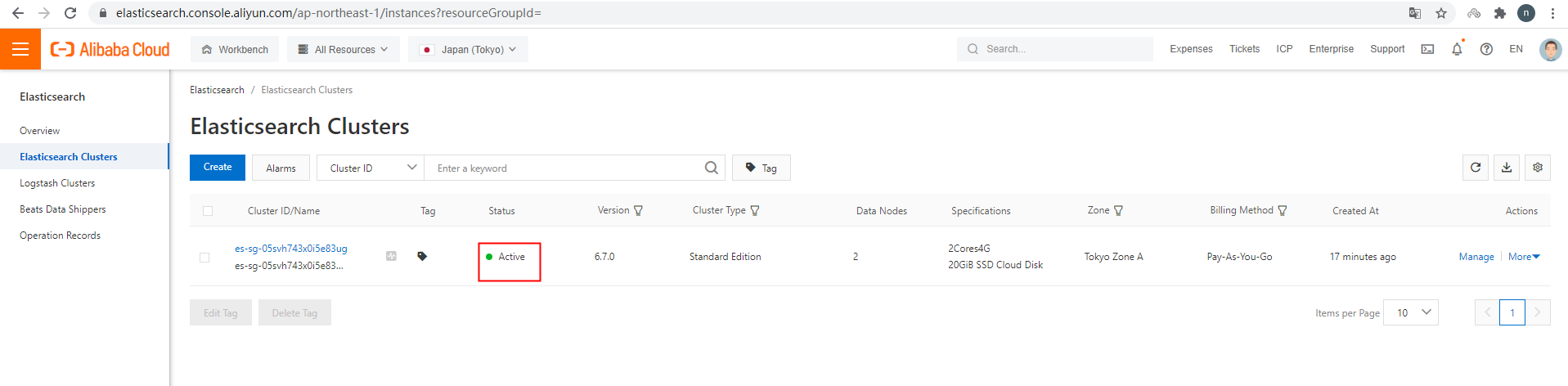
Task: Click the Pay-As-You-Go cell
Action: [x=1239, y=257]
